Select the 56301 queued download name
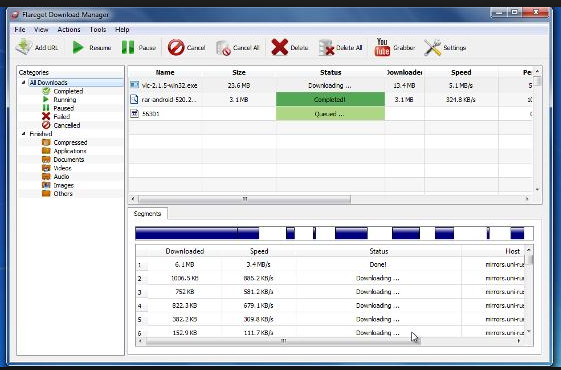 point(151,114)
